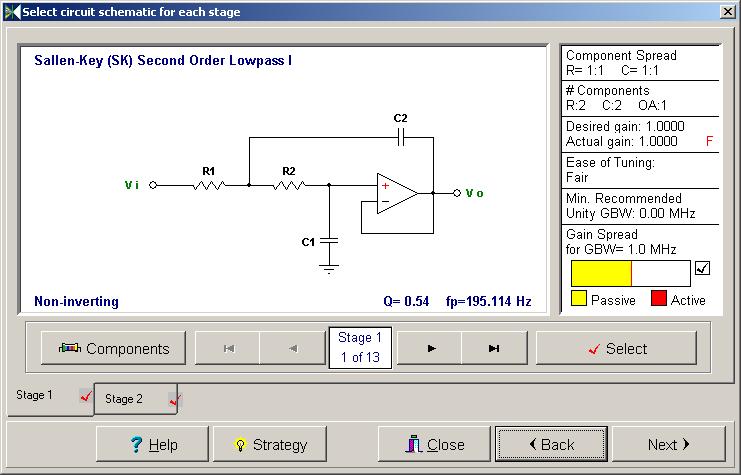Click capacitor C1 in the schematic
Image resolution: width=741 pixels, height=475 pixels.
[x=329, y=241]
